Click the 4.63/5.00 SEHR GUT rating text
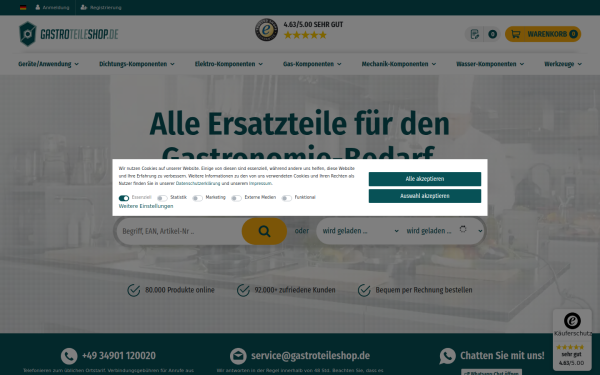 click(x=313, y=24)
